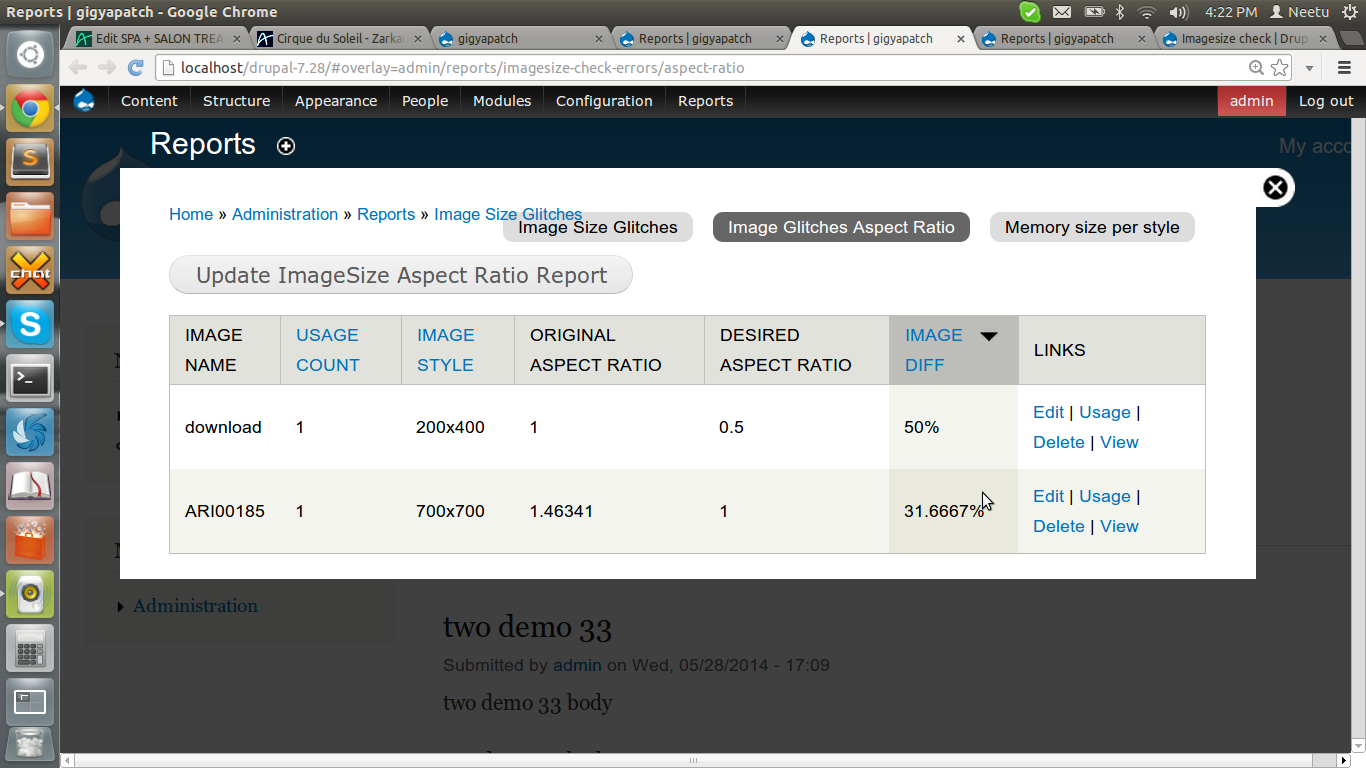Open the Workspace Switcher in launcher
The width and height of the screenshot is (1366, 768).
pyautogui.click(x=30, y=702)
